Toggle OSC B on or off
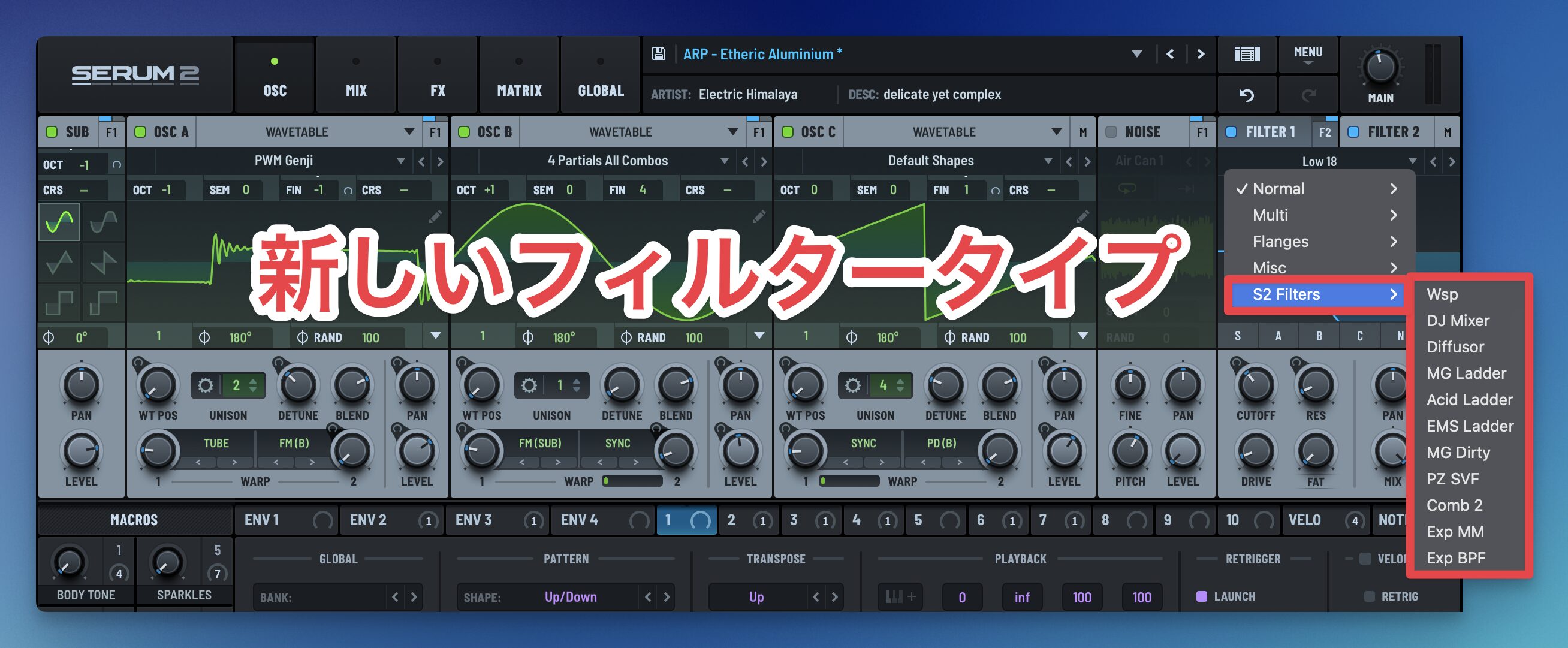Viewport: 1568px width, 648px height. pos(464,132)
